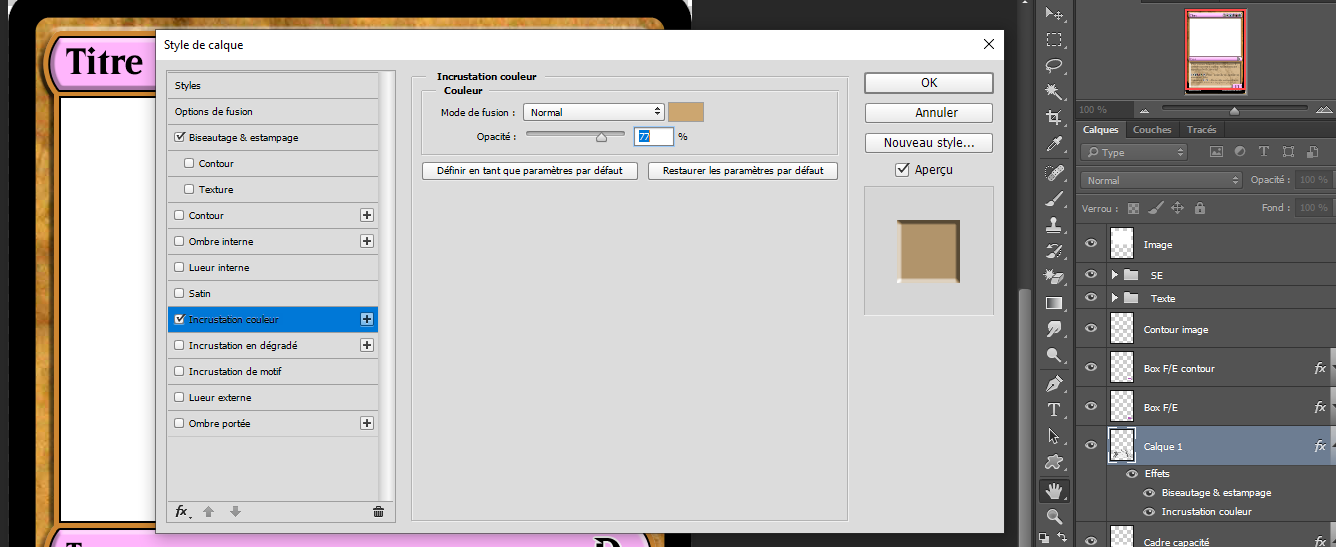Select the Gradient tool
The image size is (1336, 547).
(x=1054, y=303)
